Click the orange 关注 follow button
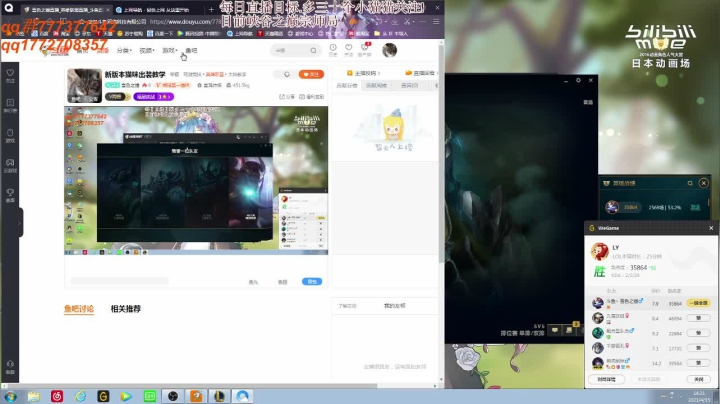This screenshot has height=404, width=720. [311, 74]
